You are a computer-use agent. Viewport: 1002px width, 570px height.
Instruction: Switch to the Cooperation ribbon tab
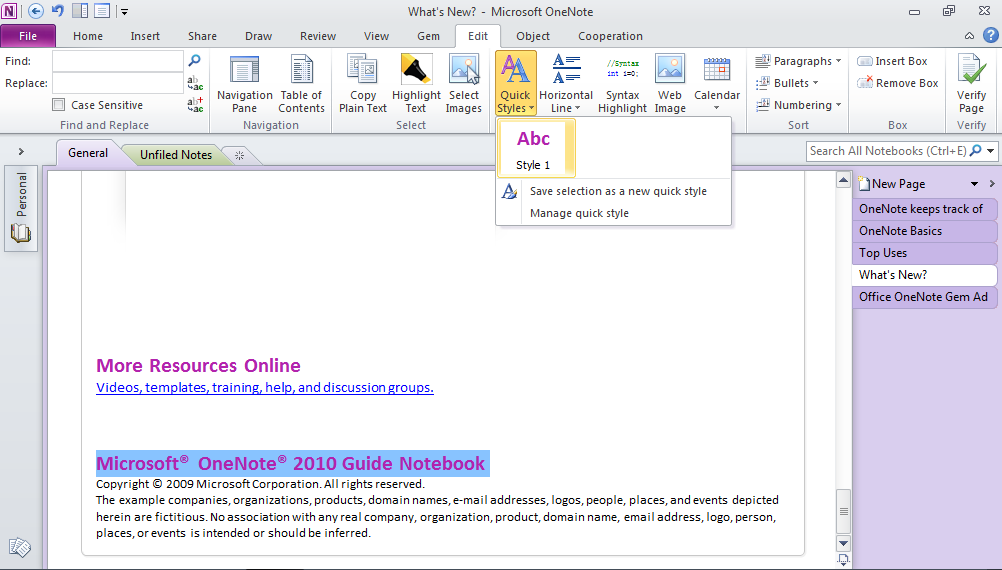coord(610,36)
